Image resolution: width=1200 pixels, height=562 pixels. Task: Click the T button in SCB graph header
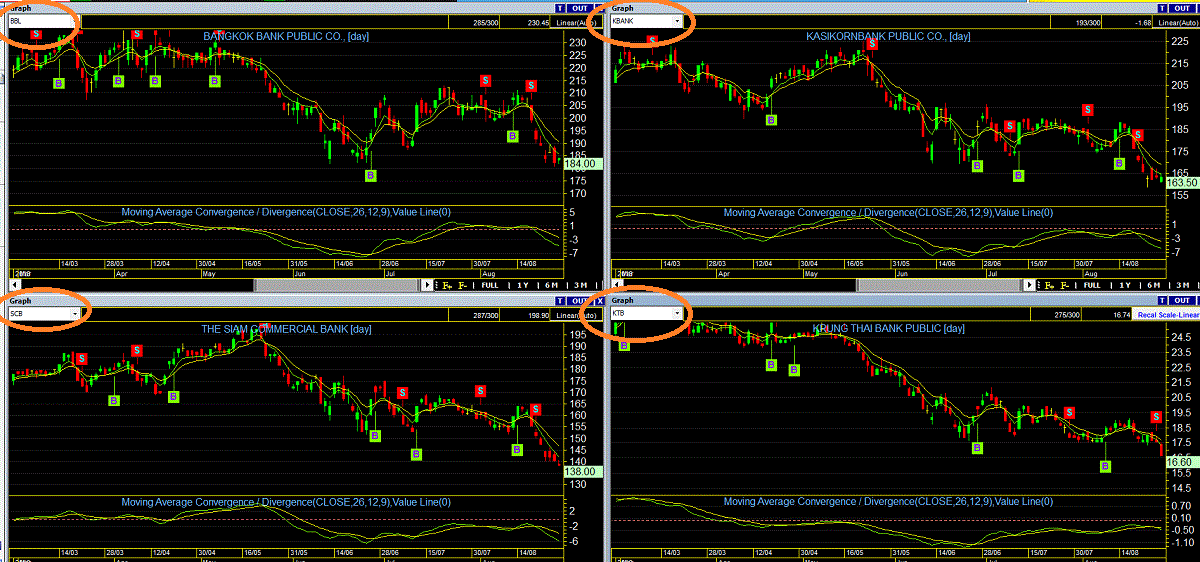pos(561,301)
